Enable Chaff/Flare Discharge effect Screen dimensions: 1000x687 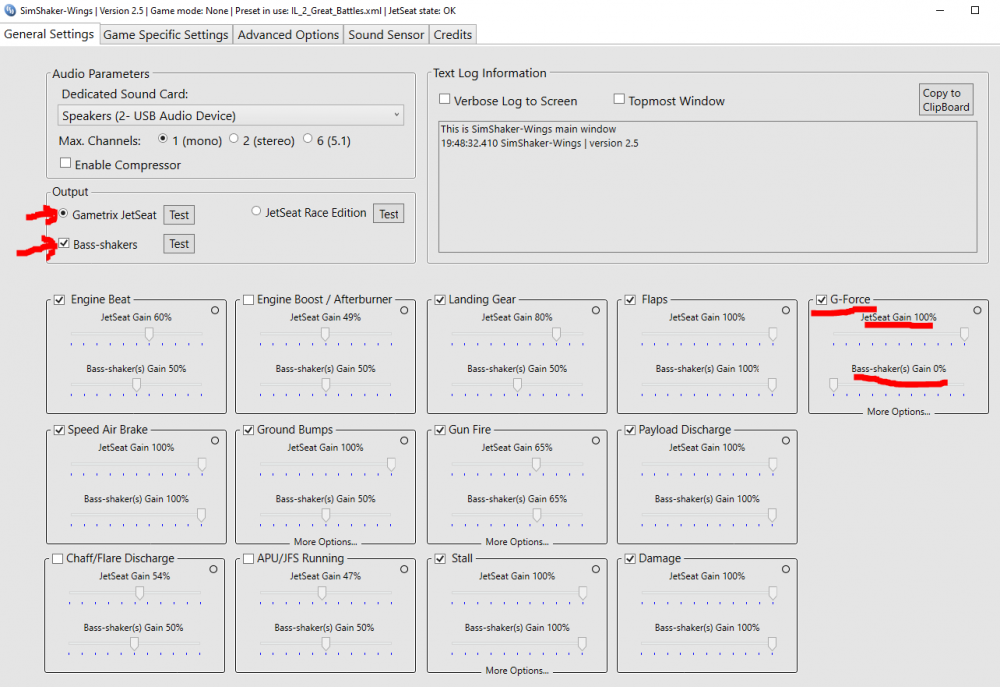pyautogui.click(x=58, y=559)
